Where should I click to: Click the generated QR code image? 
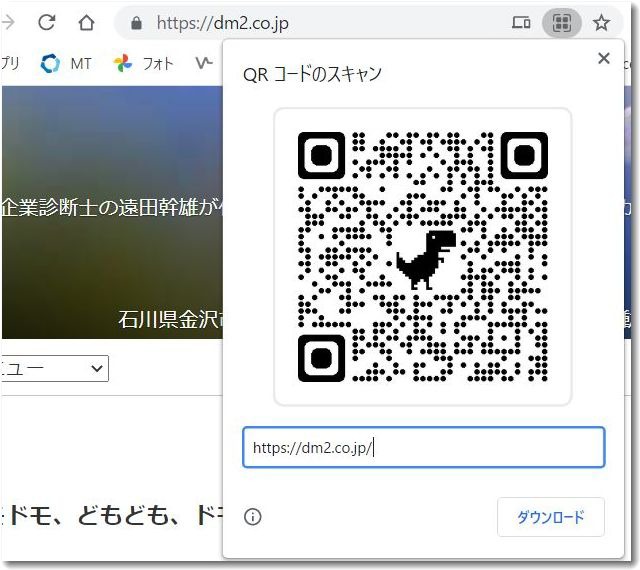pos(422,257)
